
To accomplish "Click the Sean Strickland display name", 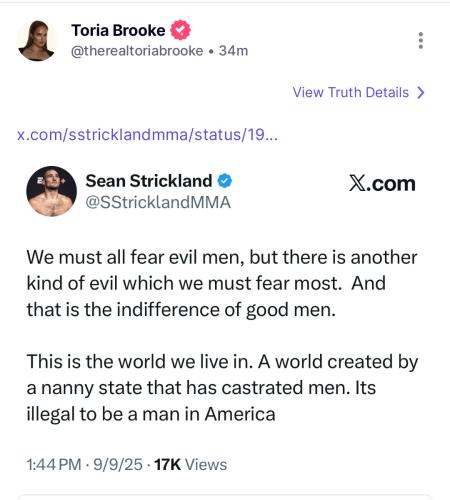I will [x=149, y=181].
